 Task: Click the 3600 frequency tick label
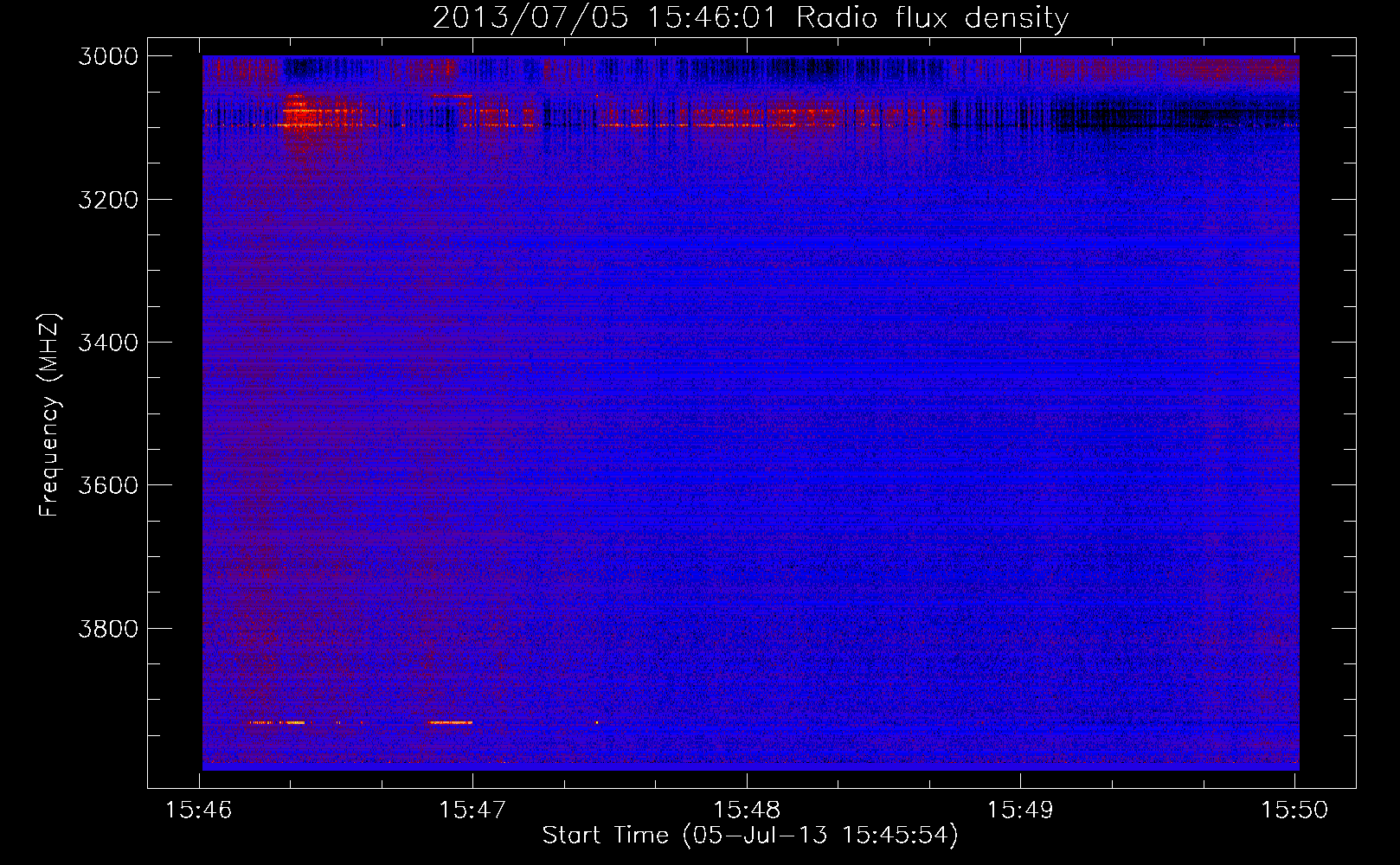point(108,485)
